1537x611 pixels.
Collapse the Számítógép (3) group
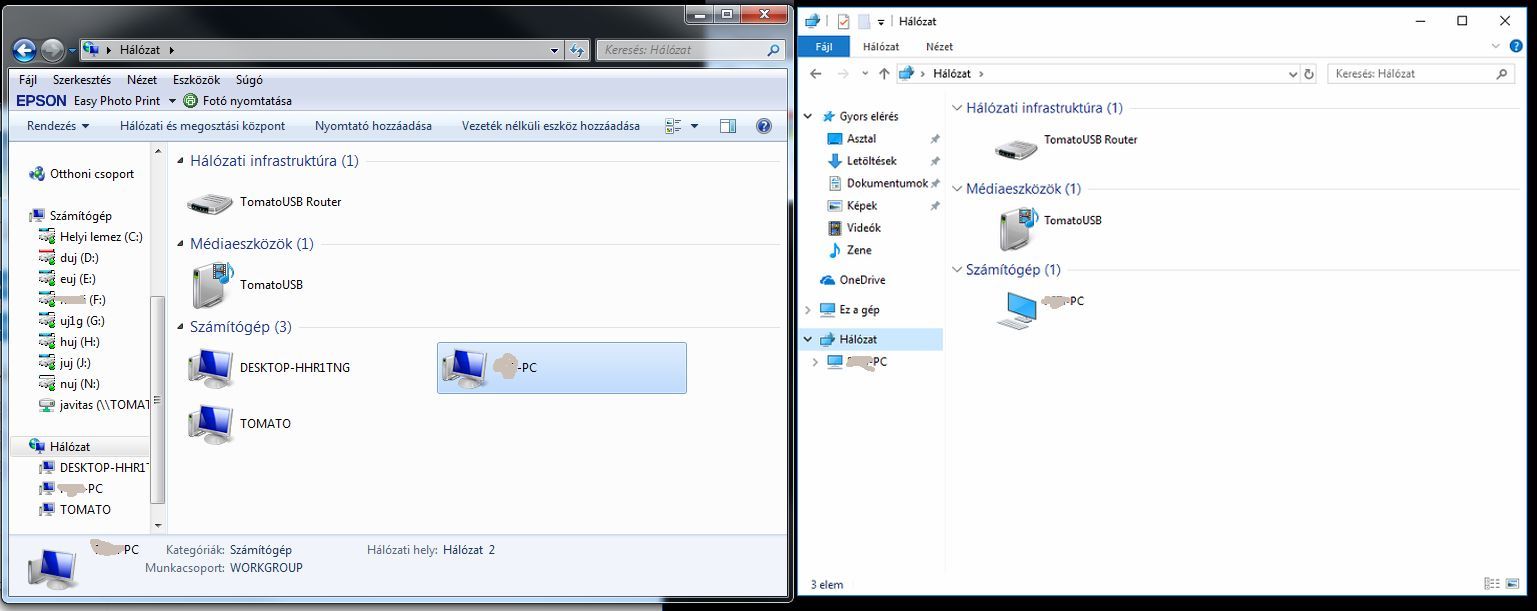(x=180, y=327)
